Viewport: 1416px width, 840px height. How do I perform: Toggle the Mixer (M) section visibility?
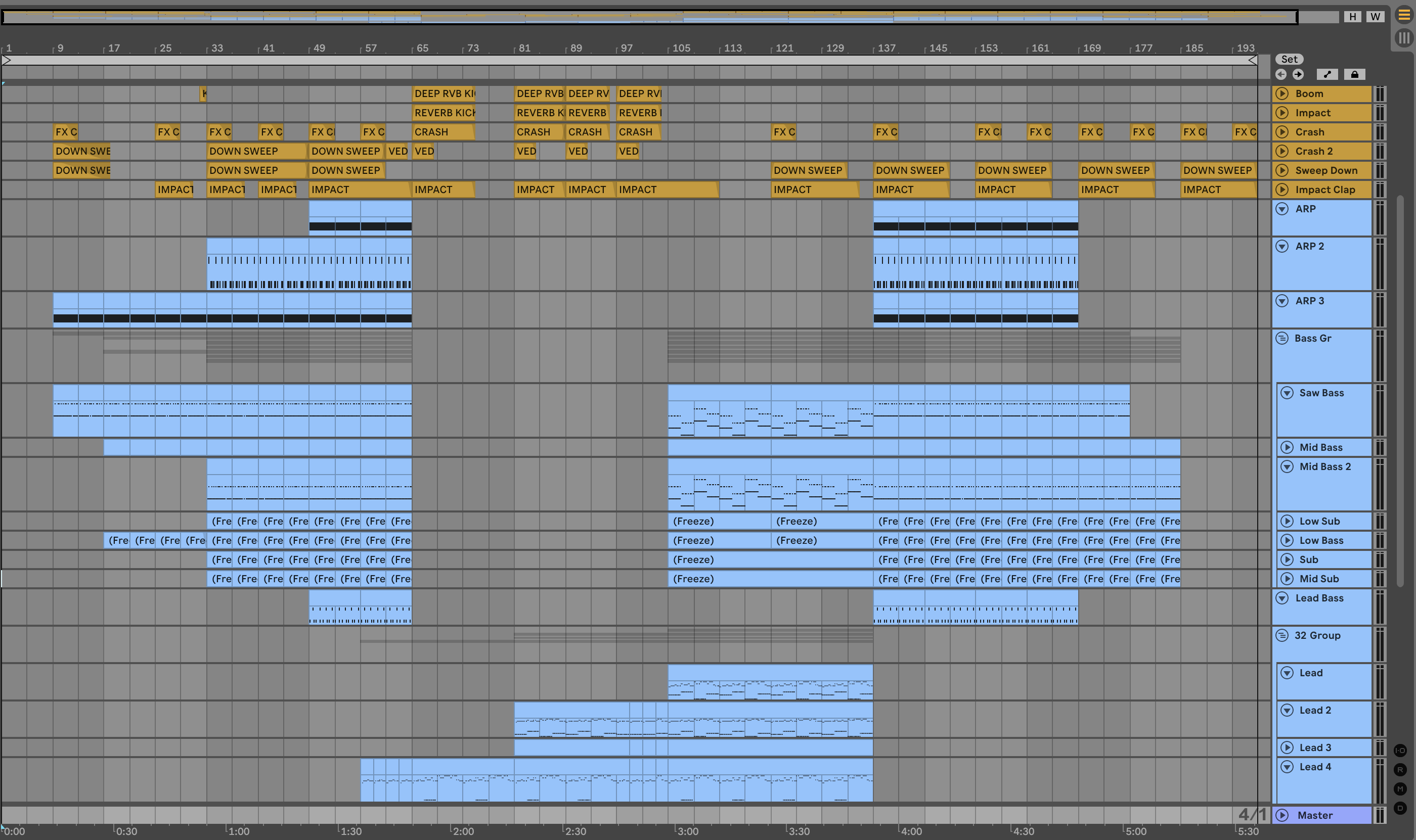click(1400, 789)
